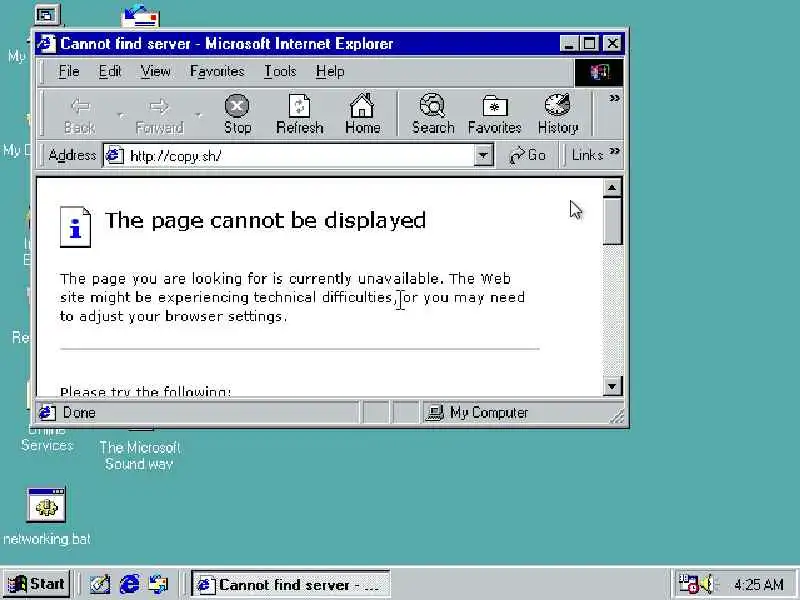800x600 pixels.
Task: Open the Edit menu
Action: pos(110,71)
